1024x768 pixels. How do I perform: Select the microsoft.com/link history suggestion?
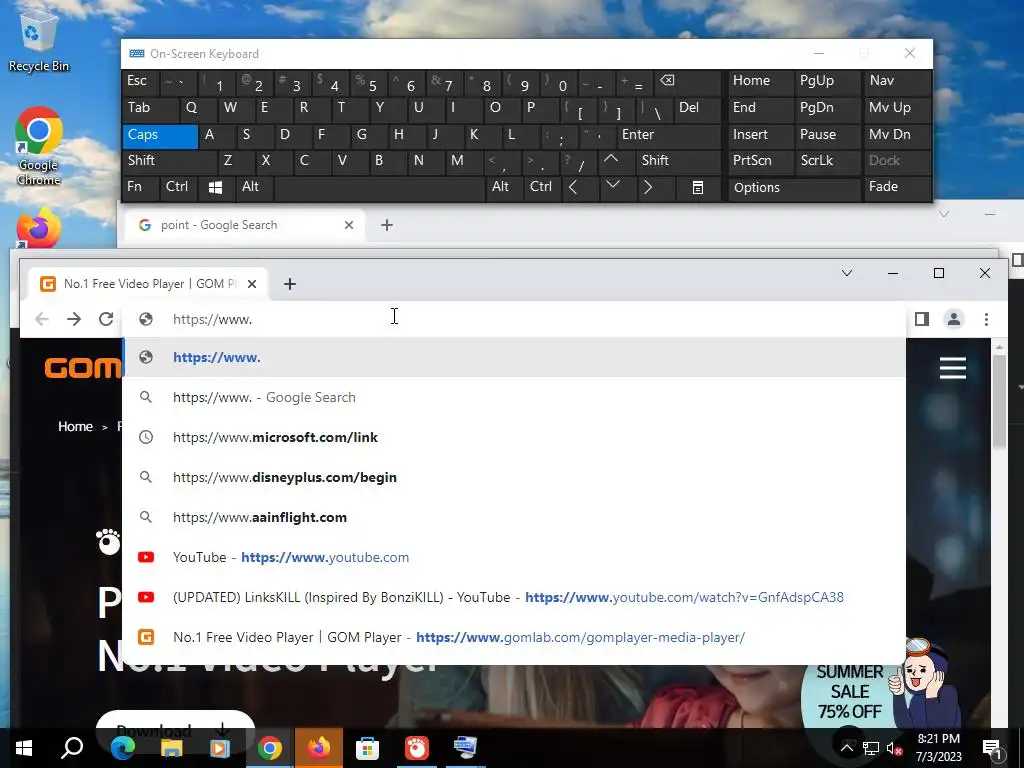(514, 437)
